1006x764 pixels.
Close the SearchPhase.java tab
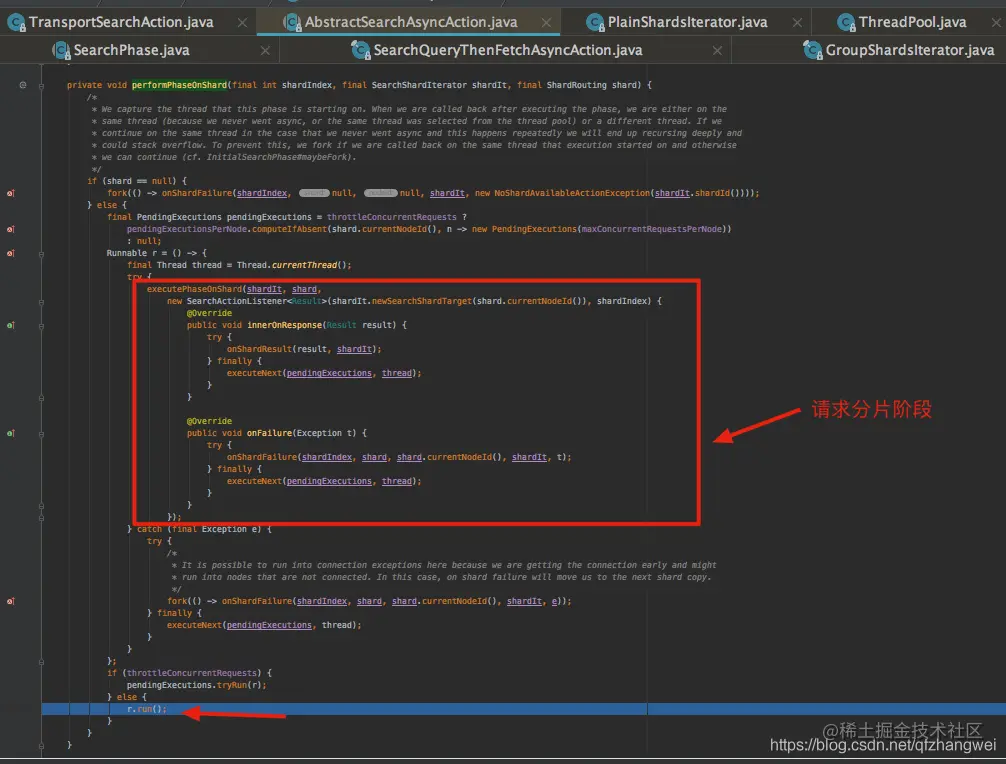265,51
